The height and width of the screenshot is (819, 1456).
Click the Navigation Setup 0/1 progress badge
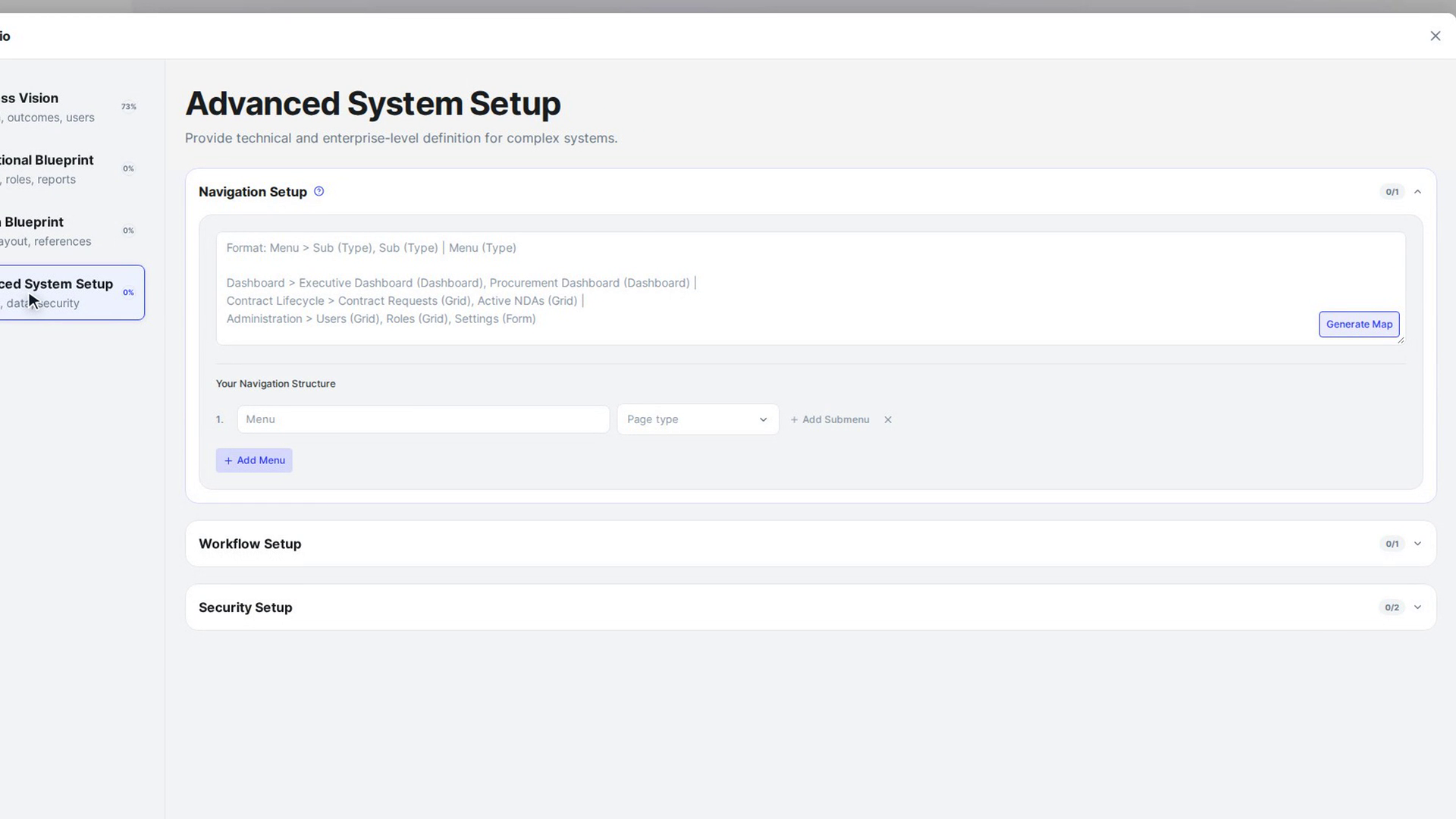1392,192
